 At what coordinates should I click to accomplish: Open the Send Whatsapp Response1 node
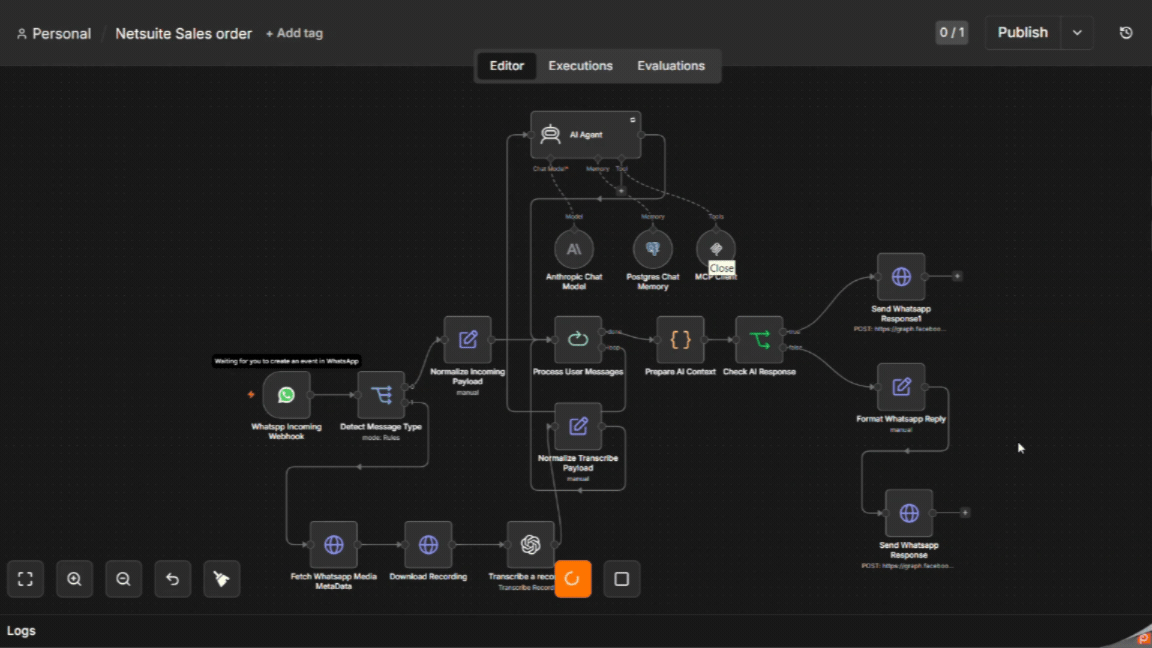(901, 276)
